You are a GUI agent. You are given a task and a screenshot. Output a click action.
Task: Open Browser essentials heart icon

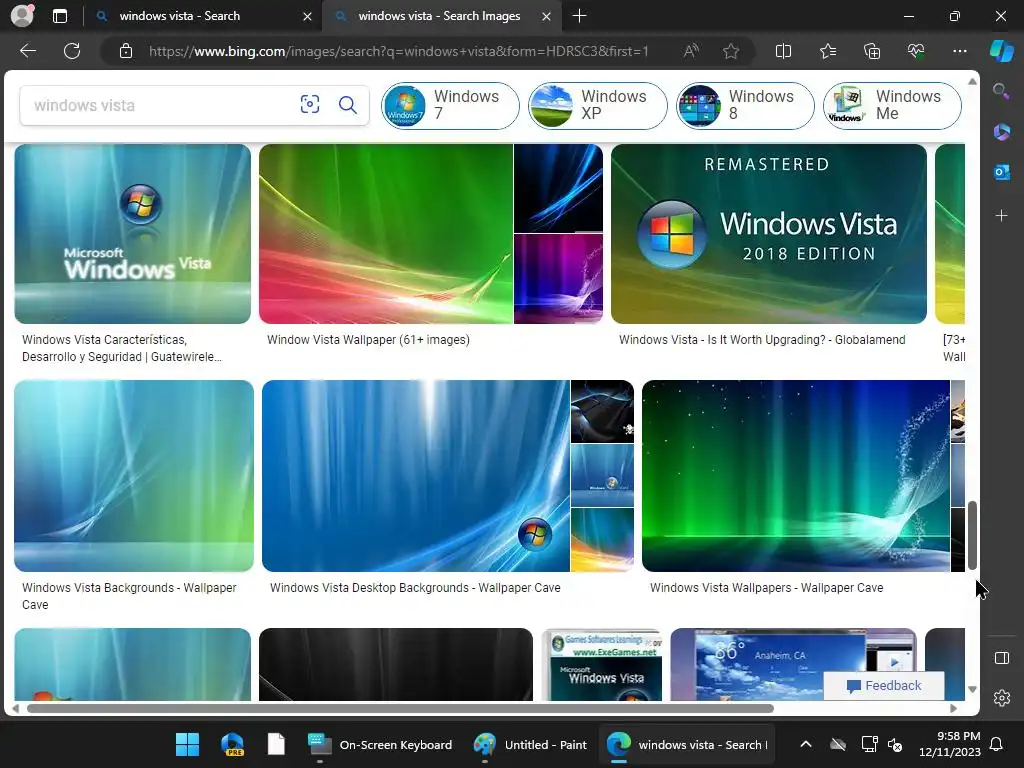(x=916, y=51)
